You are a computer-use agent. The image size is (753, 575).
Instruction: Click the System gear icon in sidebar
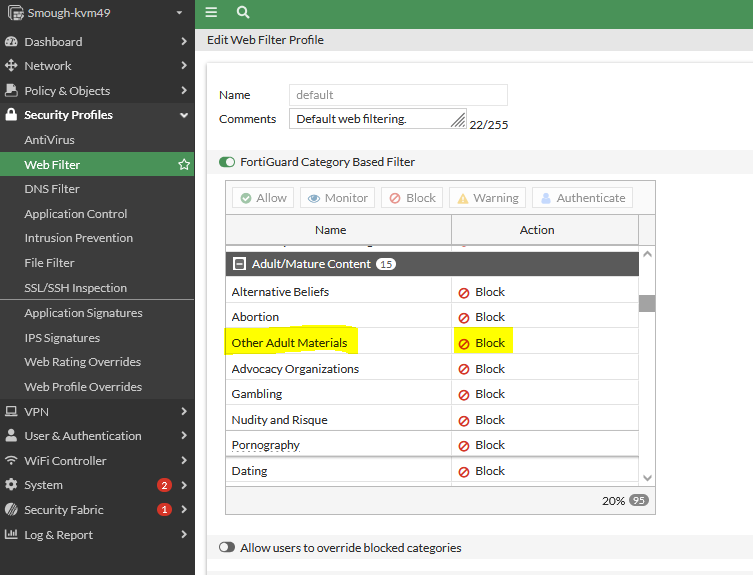pos(12,485)
